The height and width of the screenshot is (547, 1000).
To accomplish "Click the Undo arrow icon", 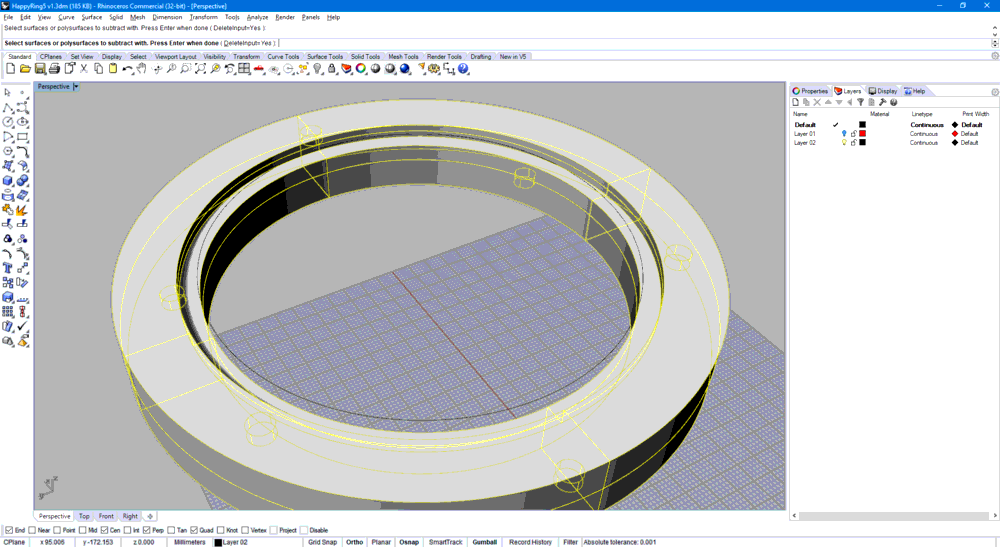I will pyautogui.click(x=127, y=69).
